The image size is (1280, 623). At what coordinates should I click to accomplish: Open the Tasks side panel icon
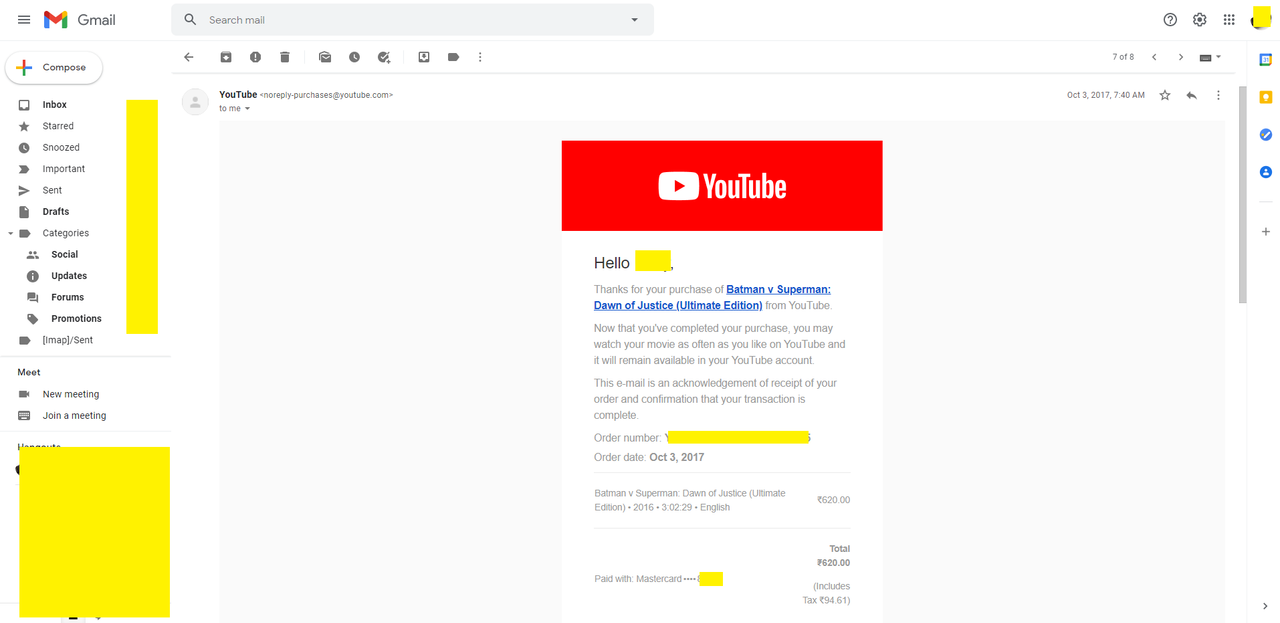coord(1265,134)
